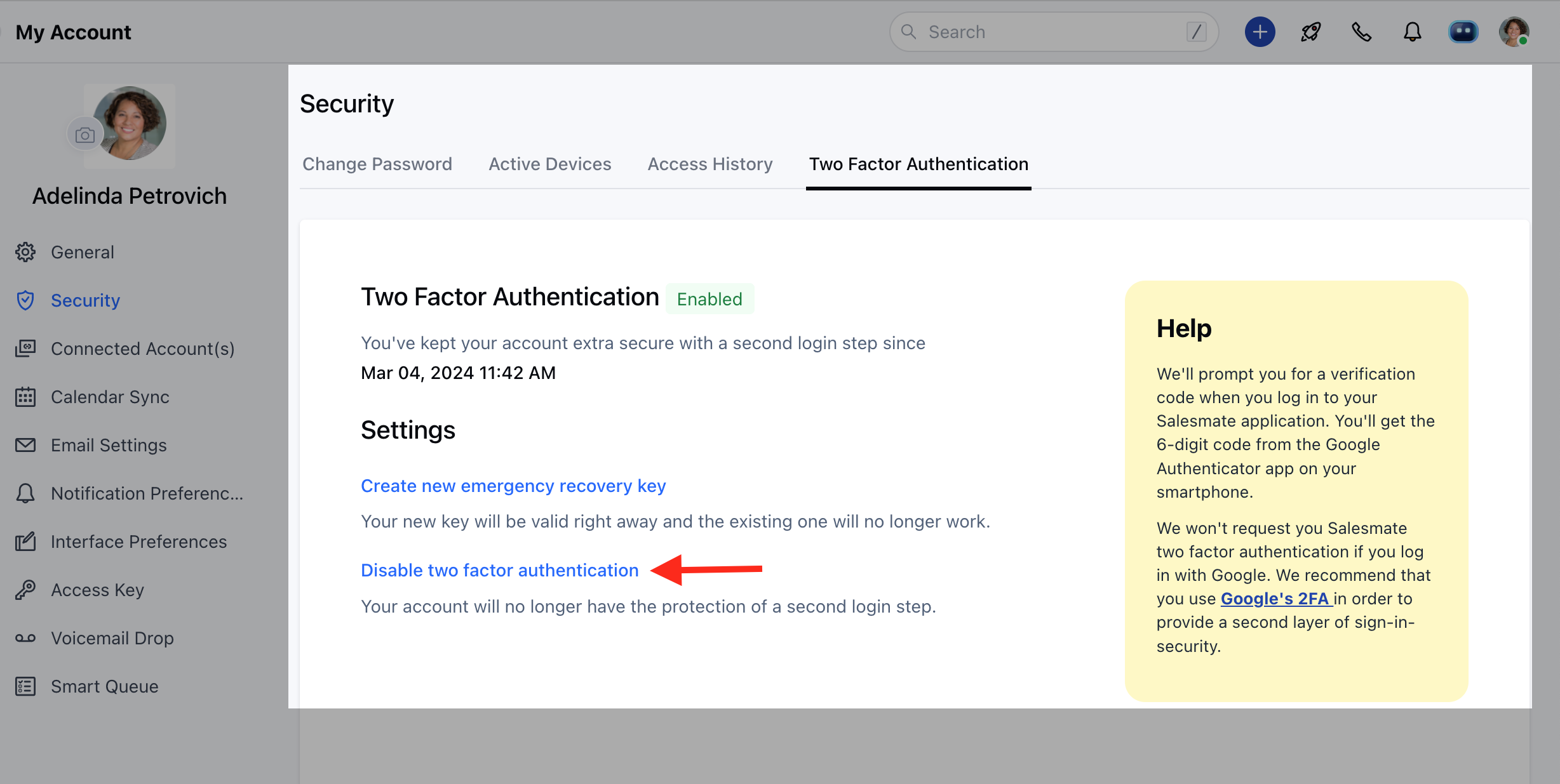Screen dimensions: 1560x784
Task: Open Email Settings in sidebar
Action: point(109,445)
